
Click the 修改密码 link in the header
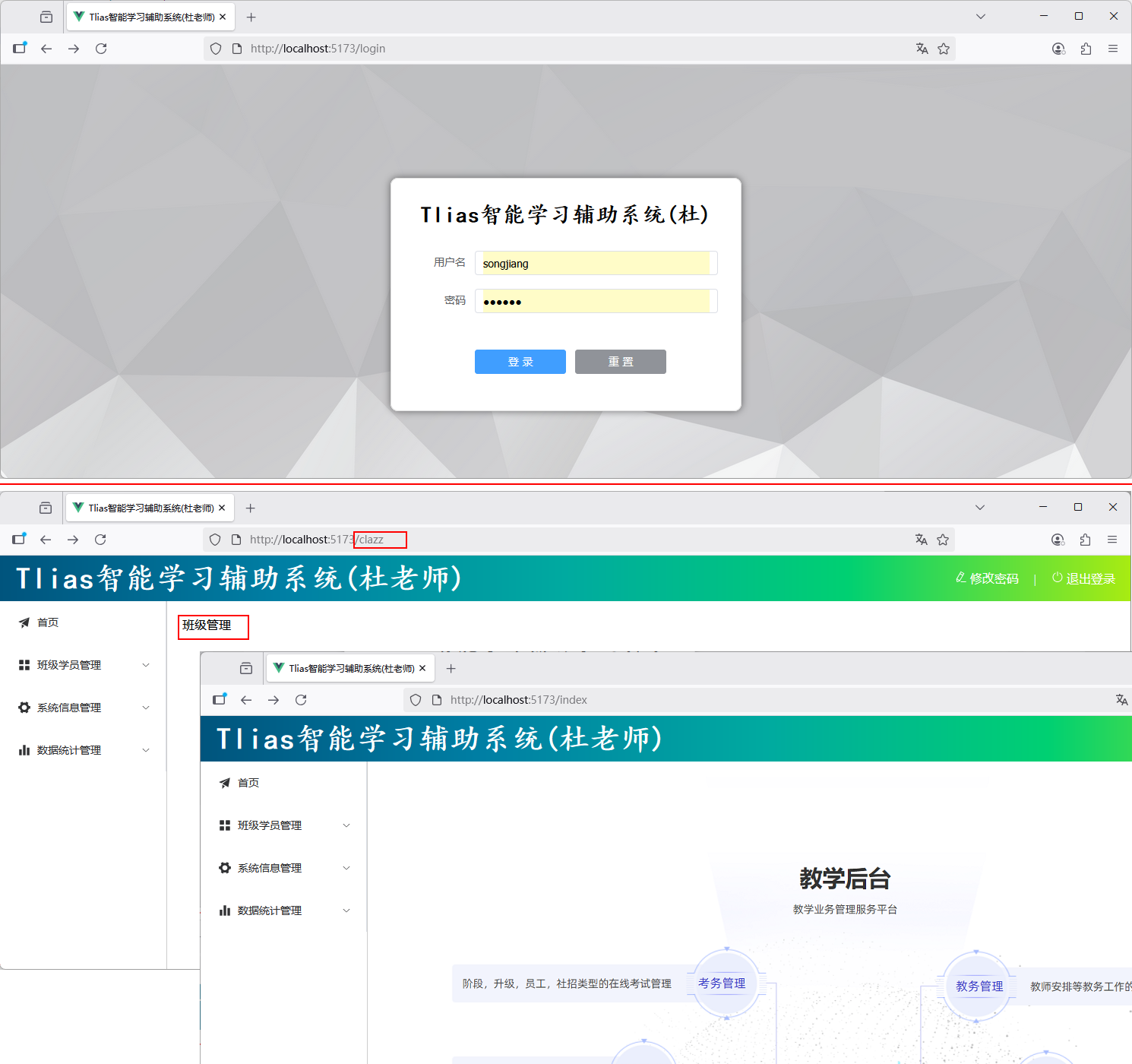pyautogui.click(x=987, y=578)
